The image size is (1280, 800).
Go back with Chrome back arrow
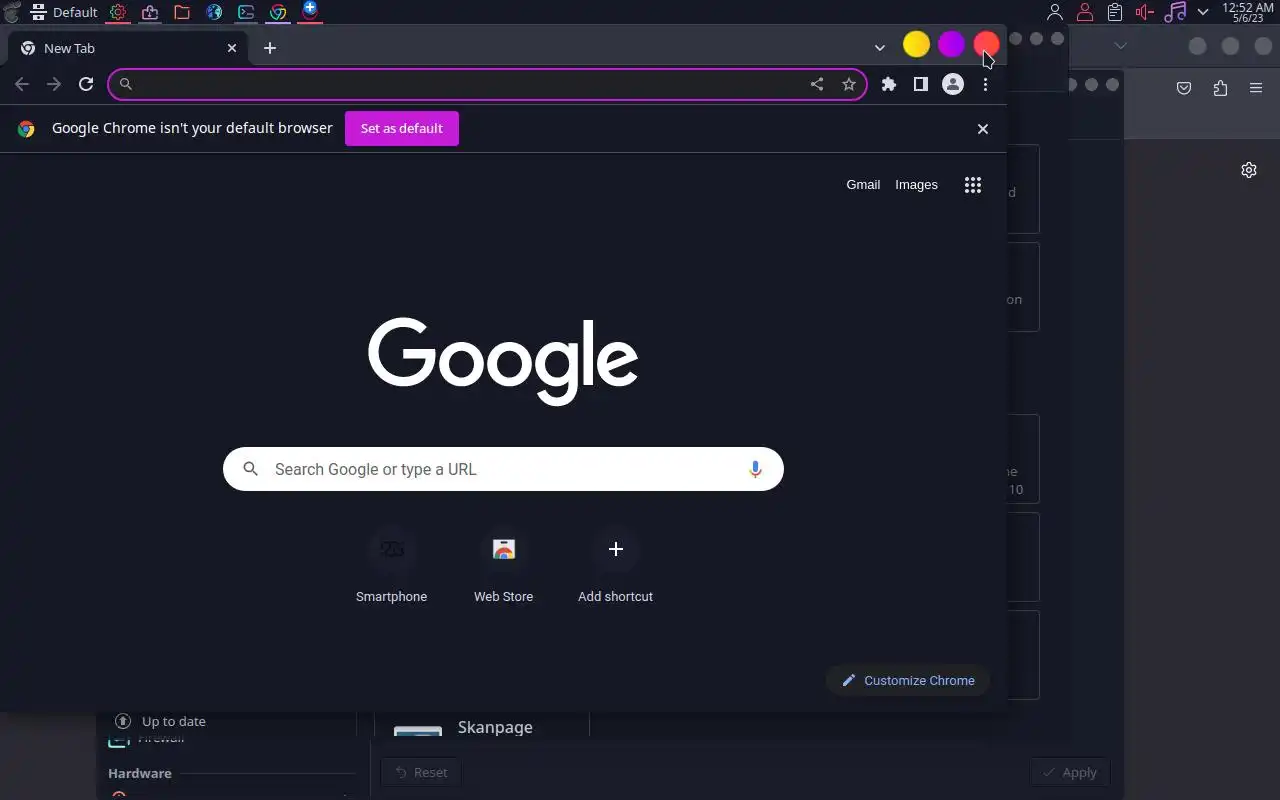(22, 84)
